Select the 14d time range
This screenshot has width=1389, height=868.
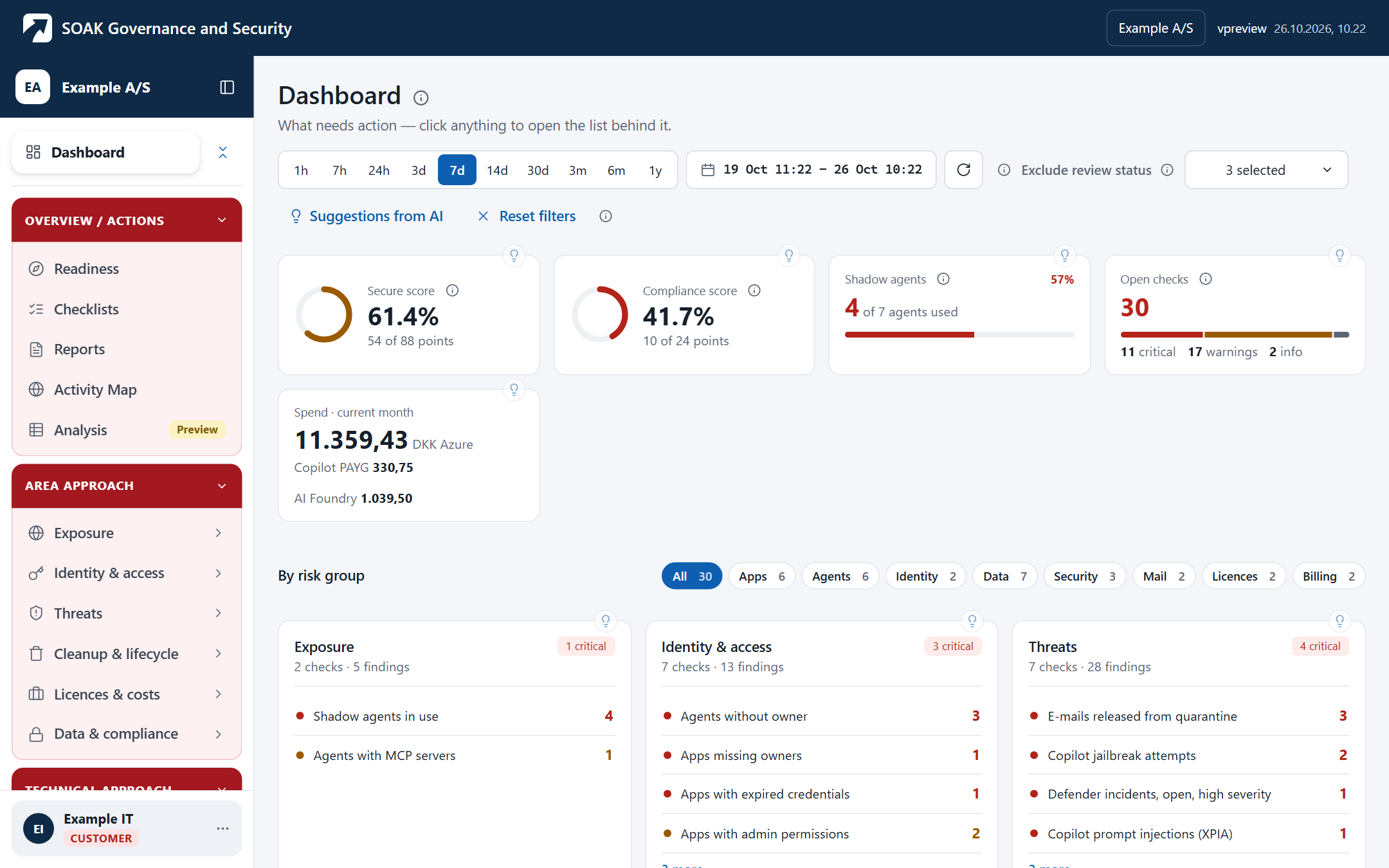pyautogui.click(x=497, y=170)
